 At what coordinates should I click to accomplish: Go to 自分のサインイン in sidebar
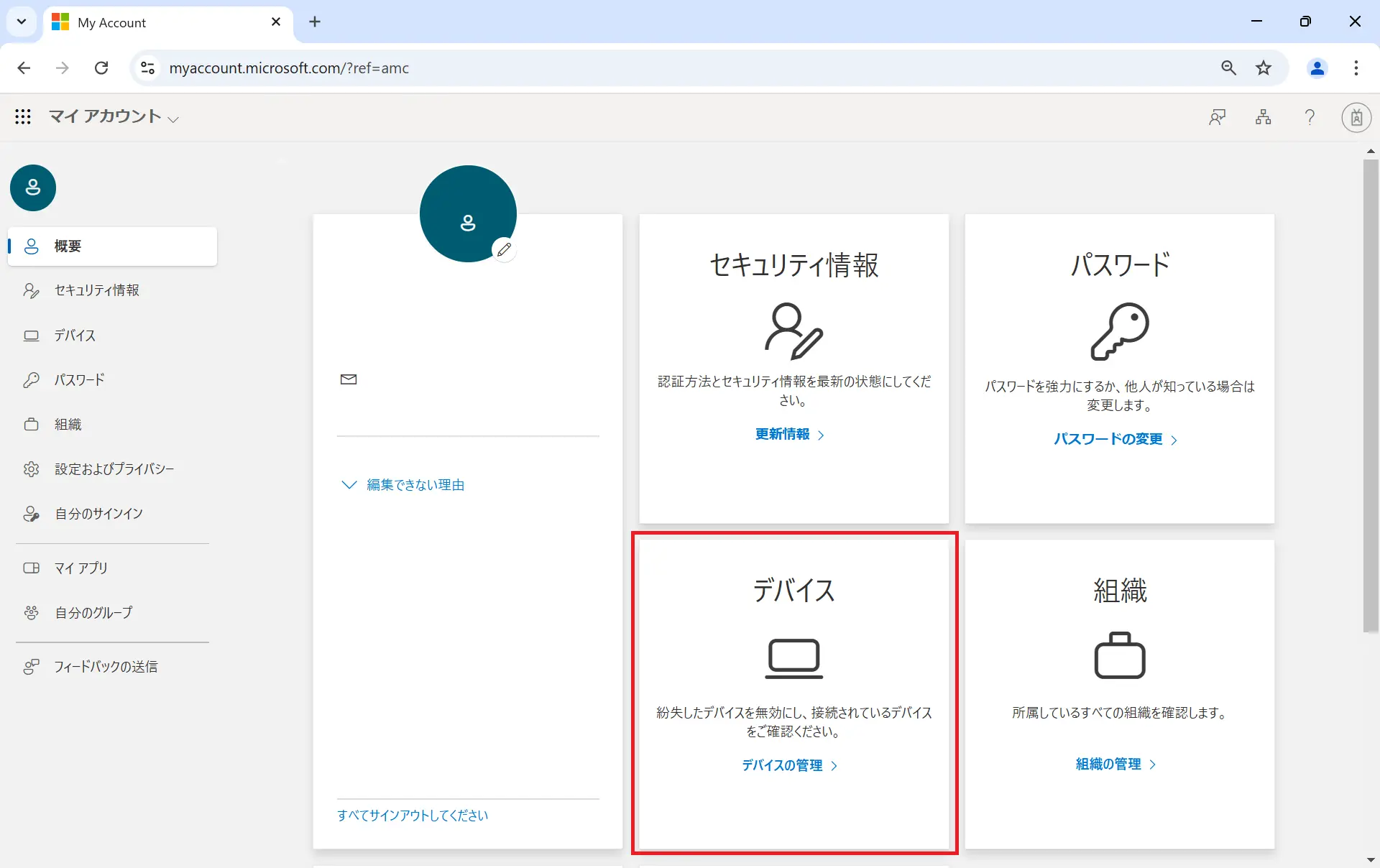(98, 514)
